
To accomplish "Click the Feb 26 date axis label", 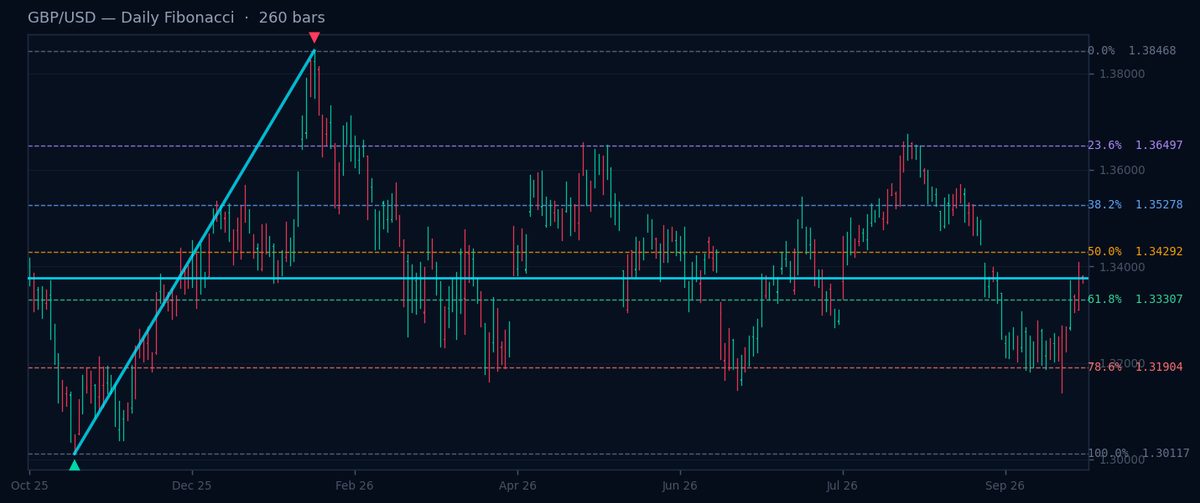I will point(355,486).
